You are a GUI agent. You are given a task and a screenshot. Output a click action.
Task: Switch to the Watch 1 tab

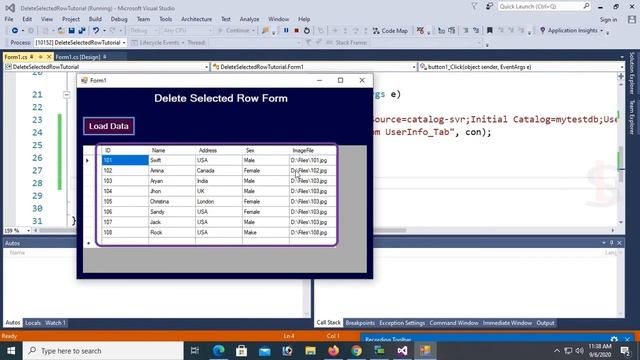click(55, 323)
